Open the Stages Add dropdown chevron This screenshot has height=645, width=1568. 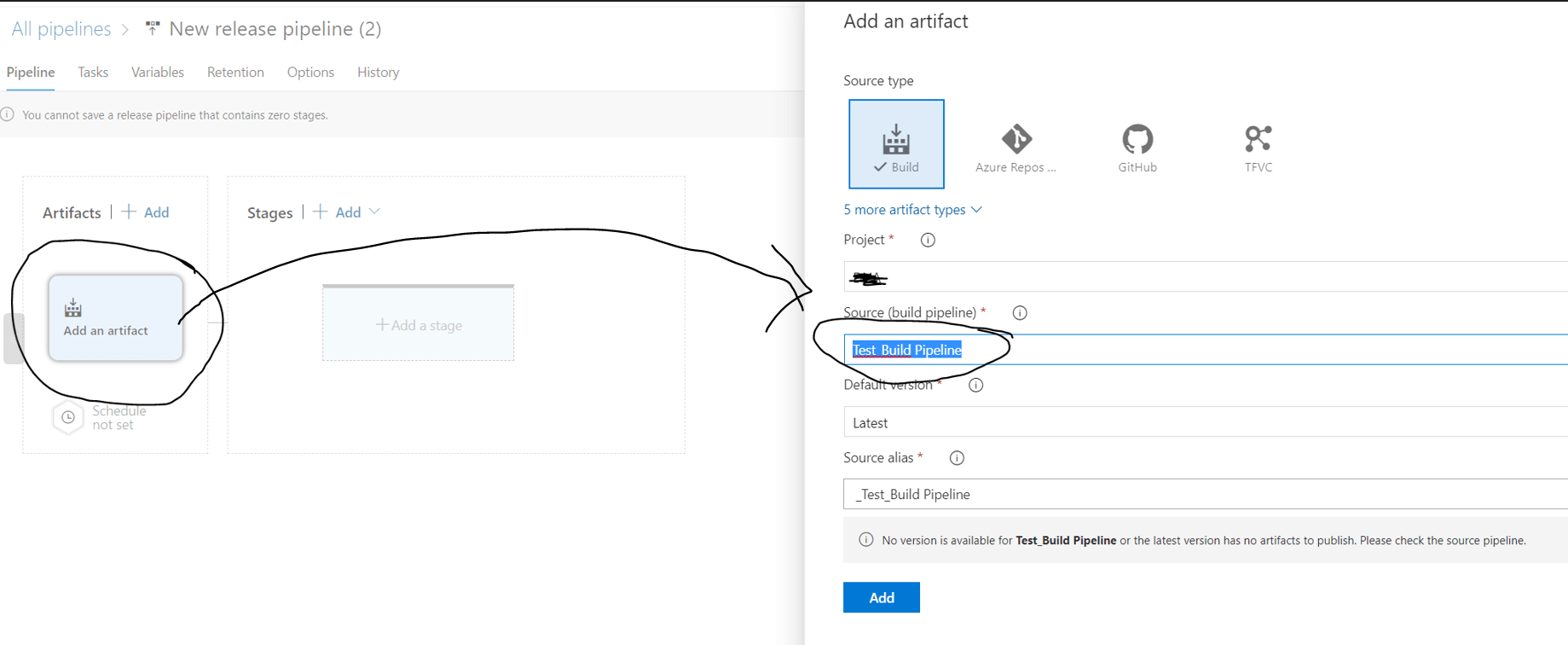click(x=374, y=212)
